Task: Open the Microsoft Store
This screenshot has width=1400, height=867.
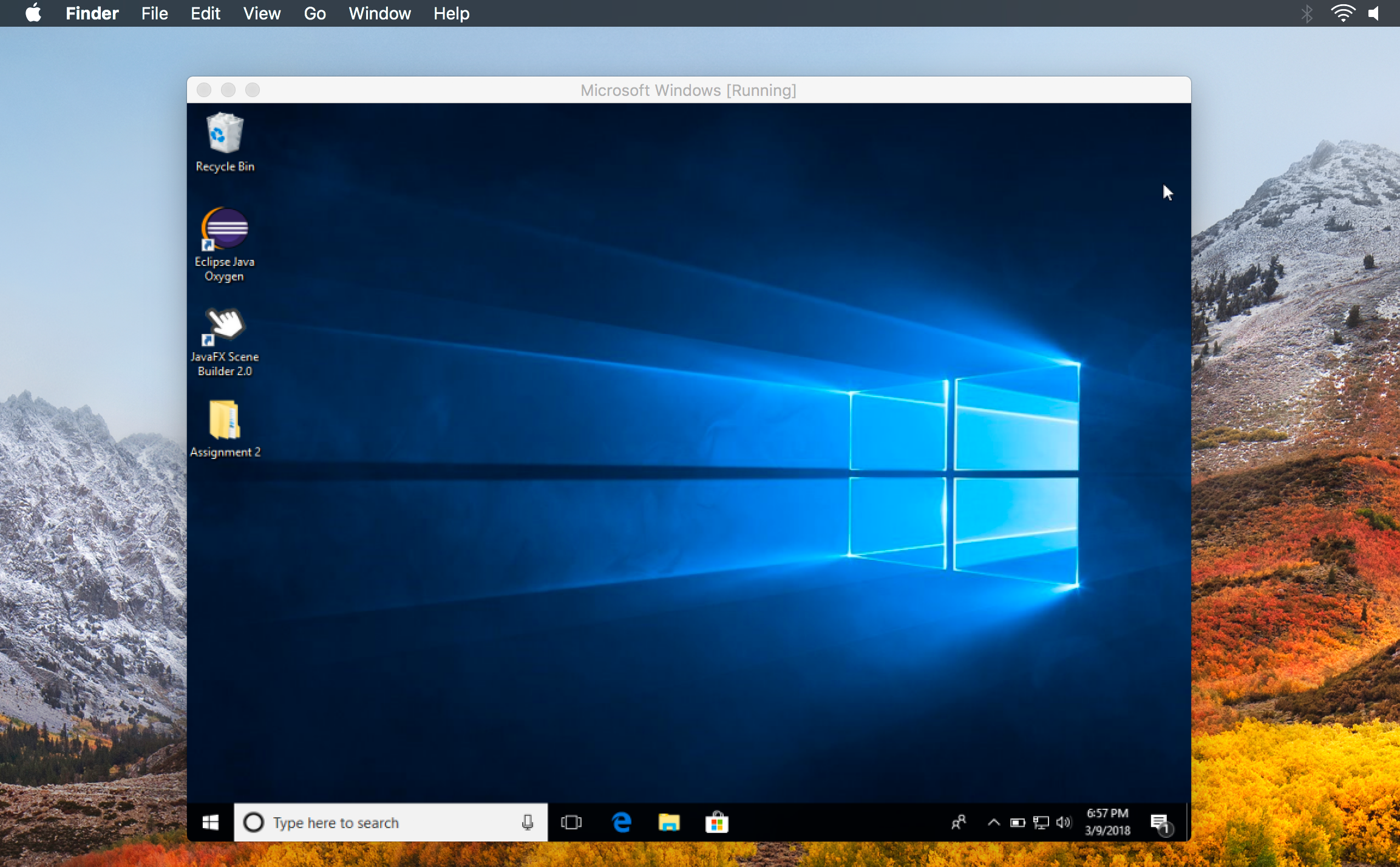Action: (717, 821)
